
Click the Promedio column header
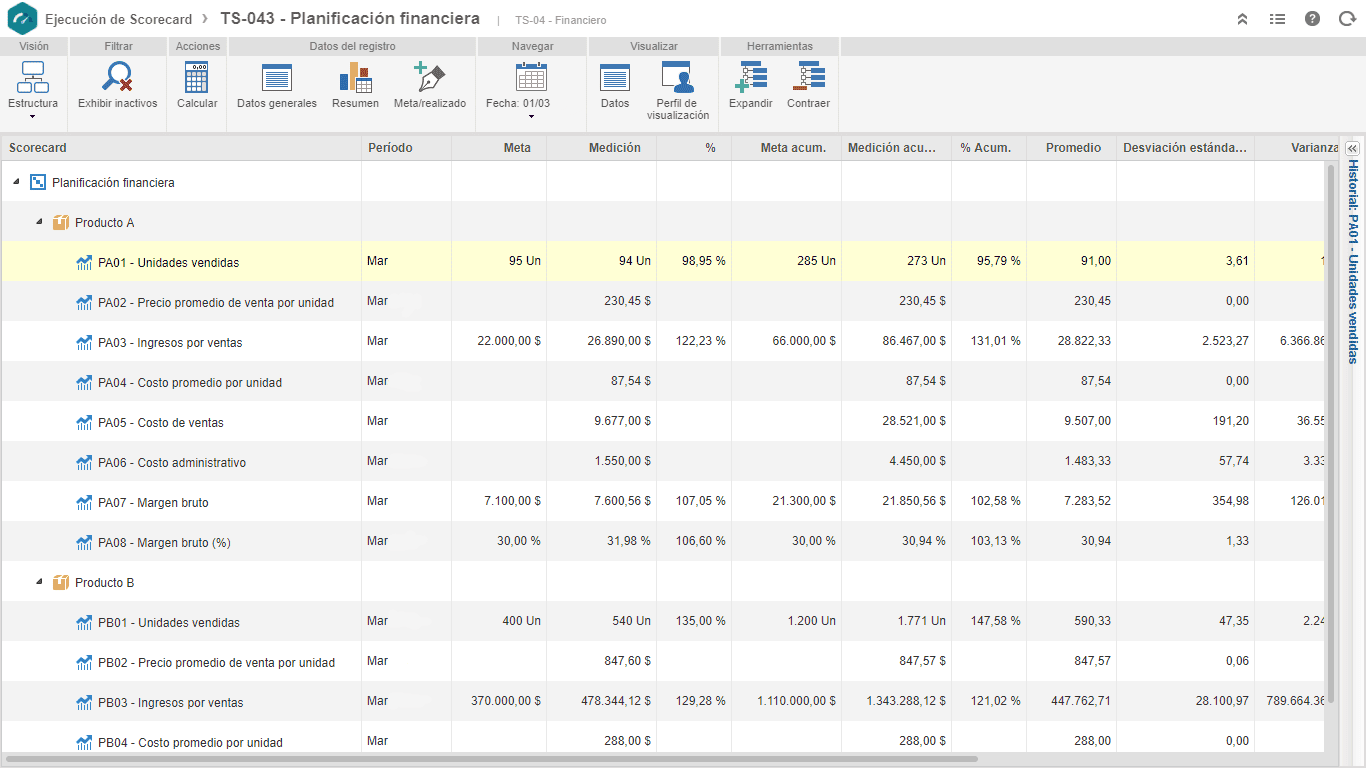point(1071,148)
